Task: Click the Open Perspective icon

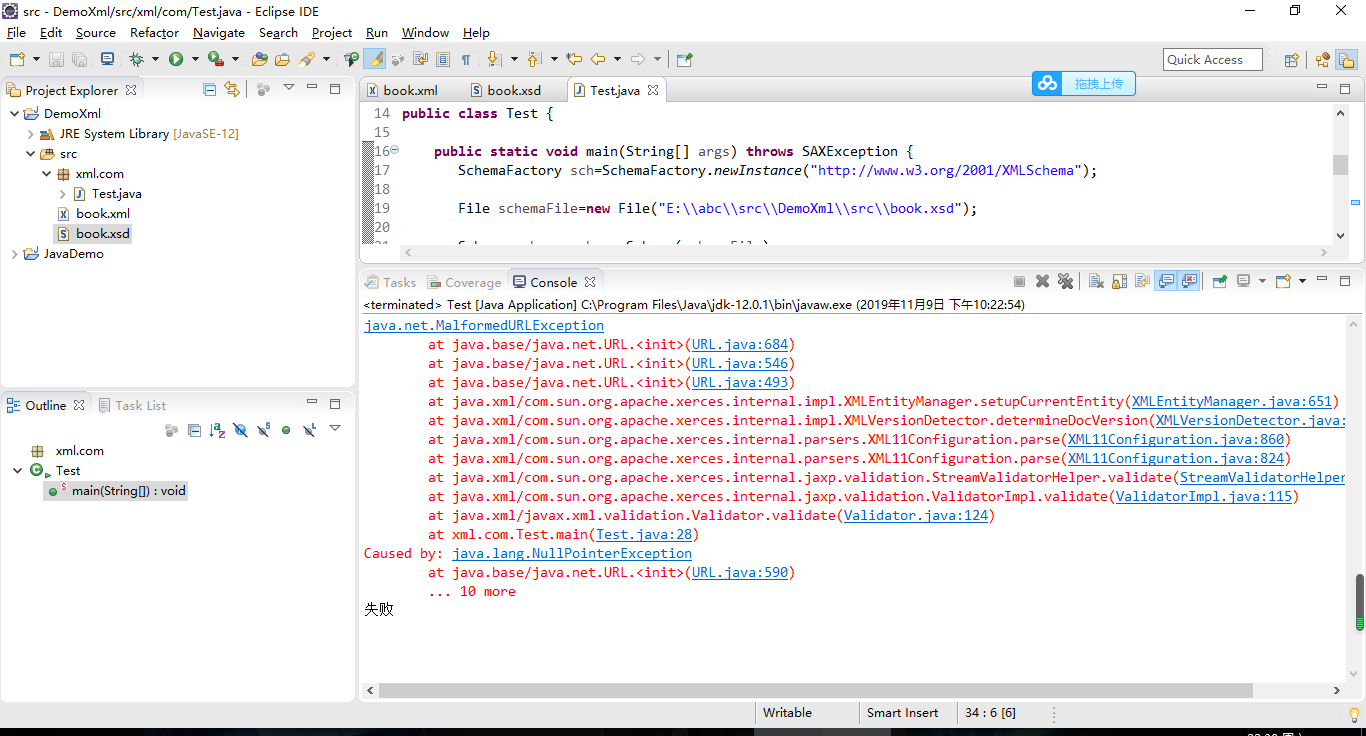Action: (x=1291, y=60)
